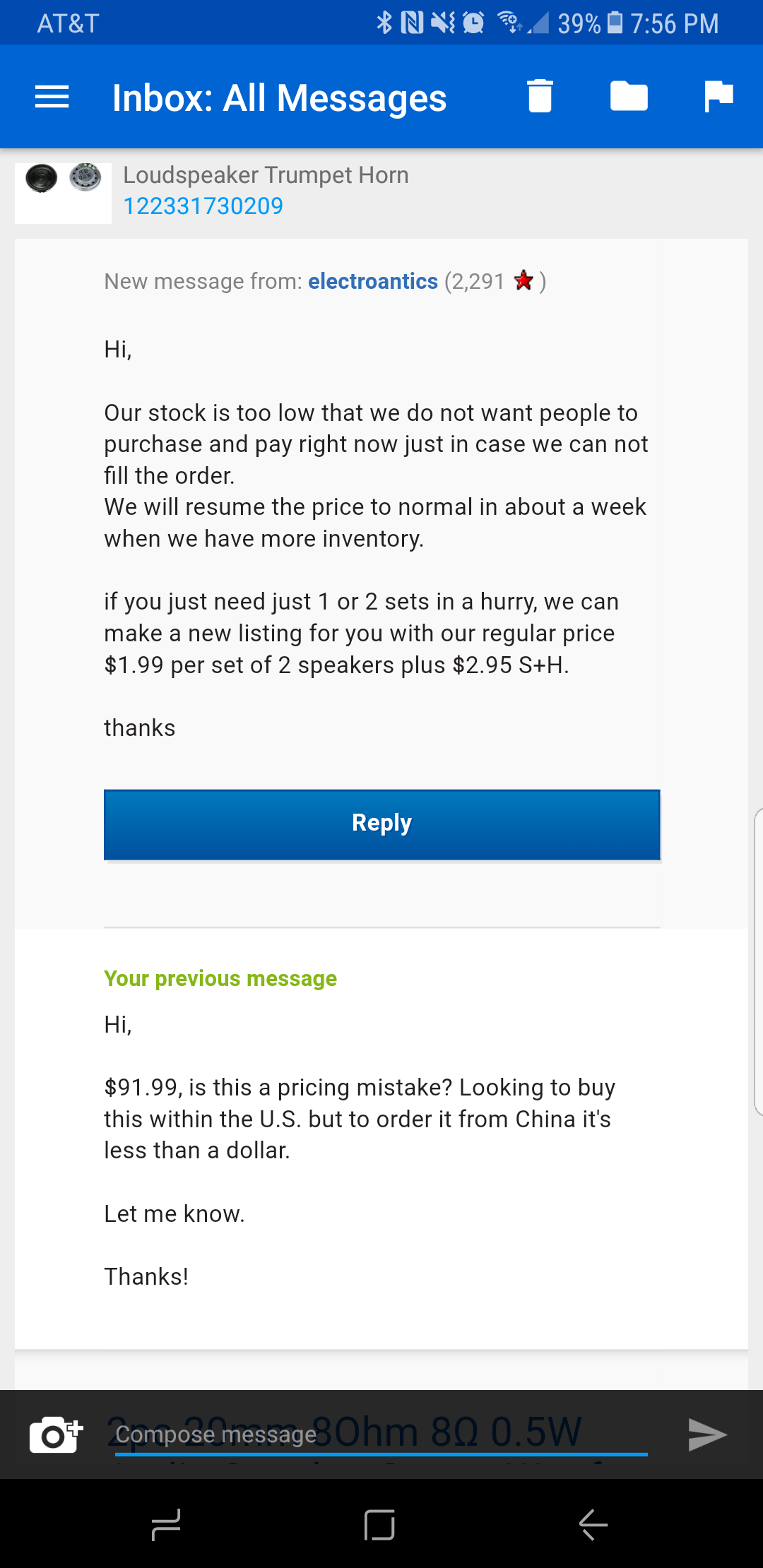Tap the Bluetooth status bar icon
Image resolution: width=763 pixels, height=1568 pixels.
pyautogui.click(x=384, y=23)
